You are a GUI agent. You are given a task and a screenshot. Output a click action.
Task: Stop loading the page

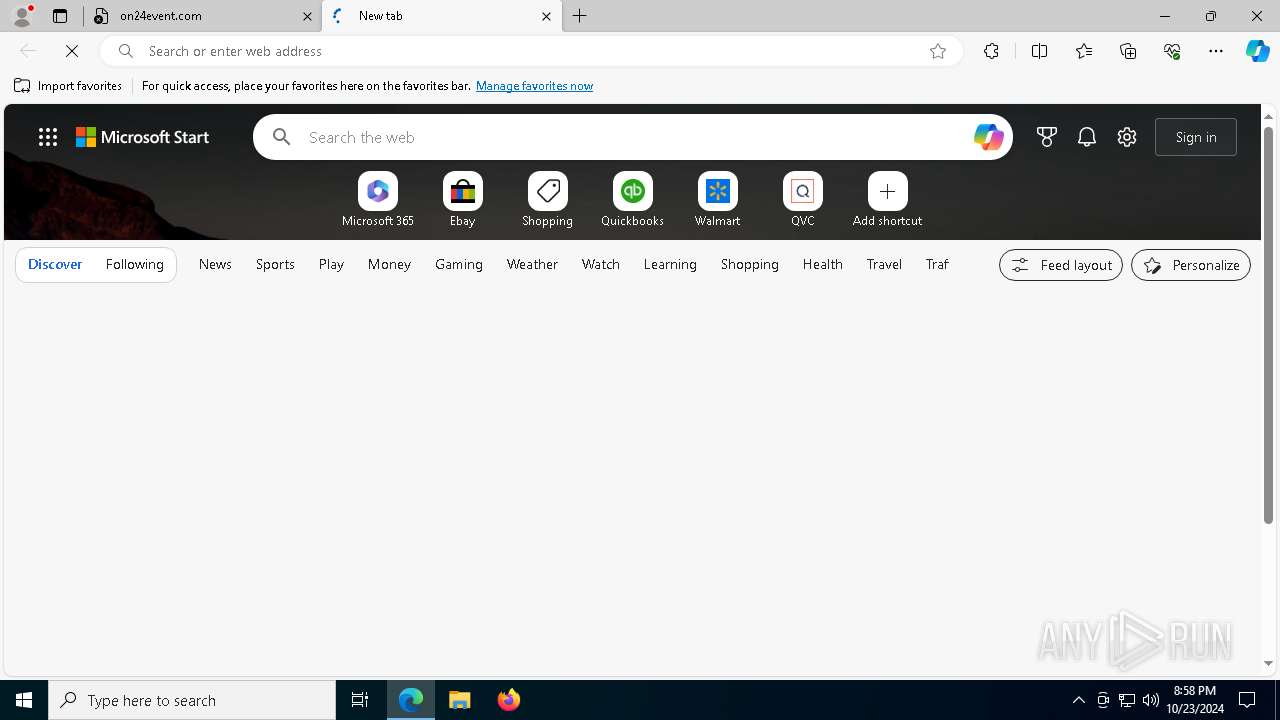point(72,51)
